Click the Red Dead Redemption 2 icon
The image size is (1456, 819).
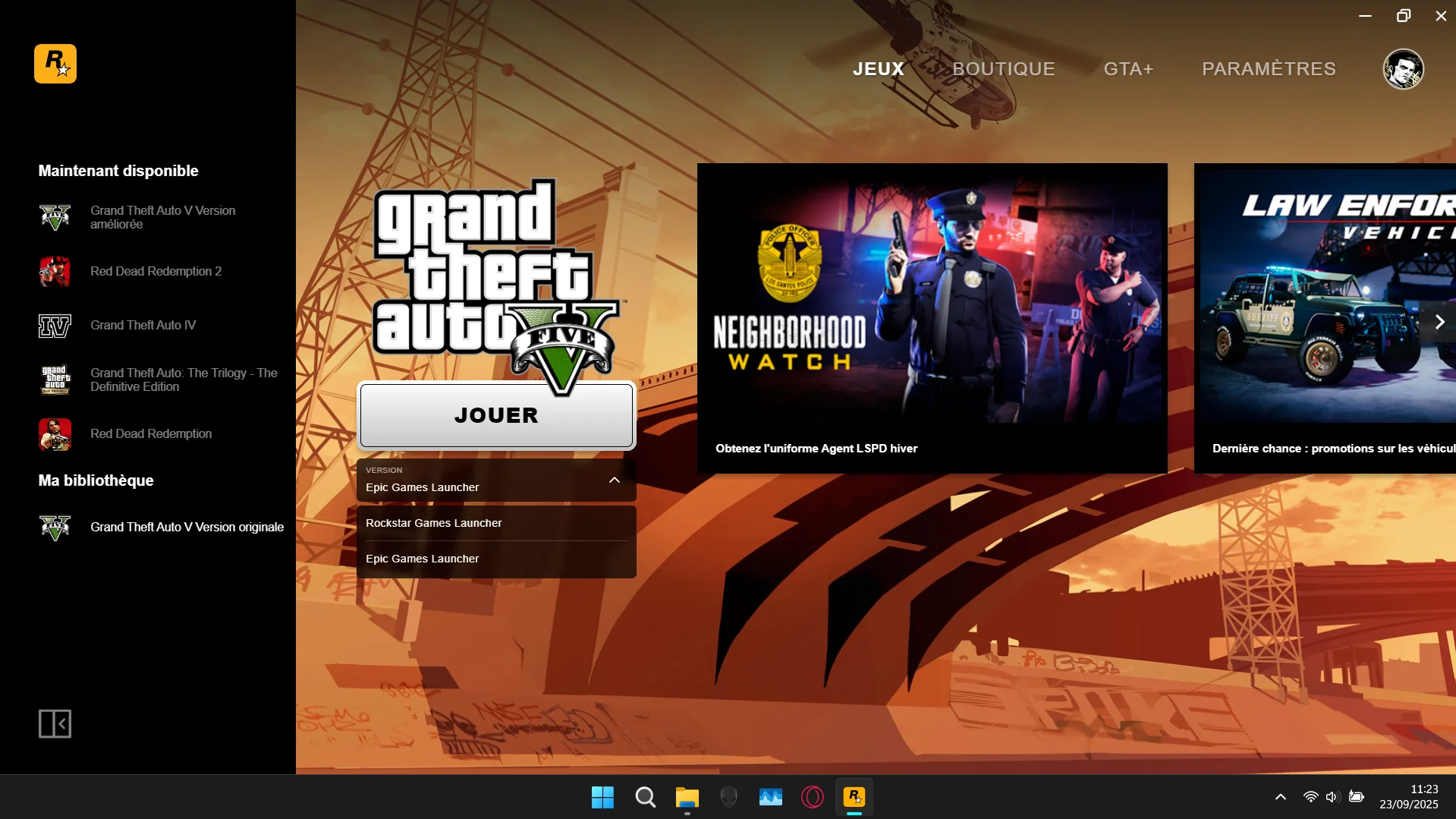[55, 272]
